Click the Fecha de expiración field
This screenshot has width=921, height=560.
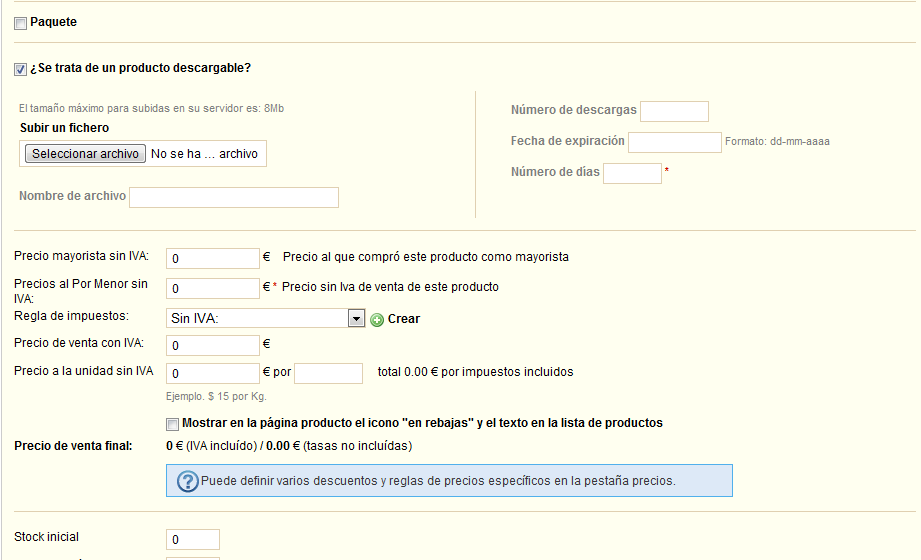click(674, 142)
